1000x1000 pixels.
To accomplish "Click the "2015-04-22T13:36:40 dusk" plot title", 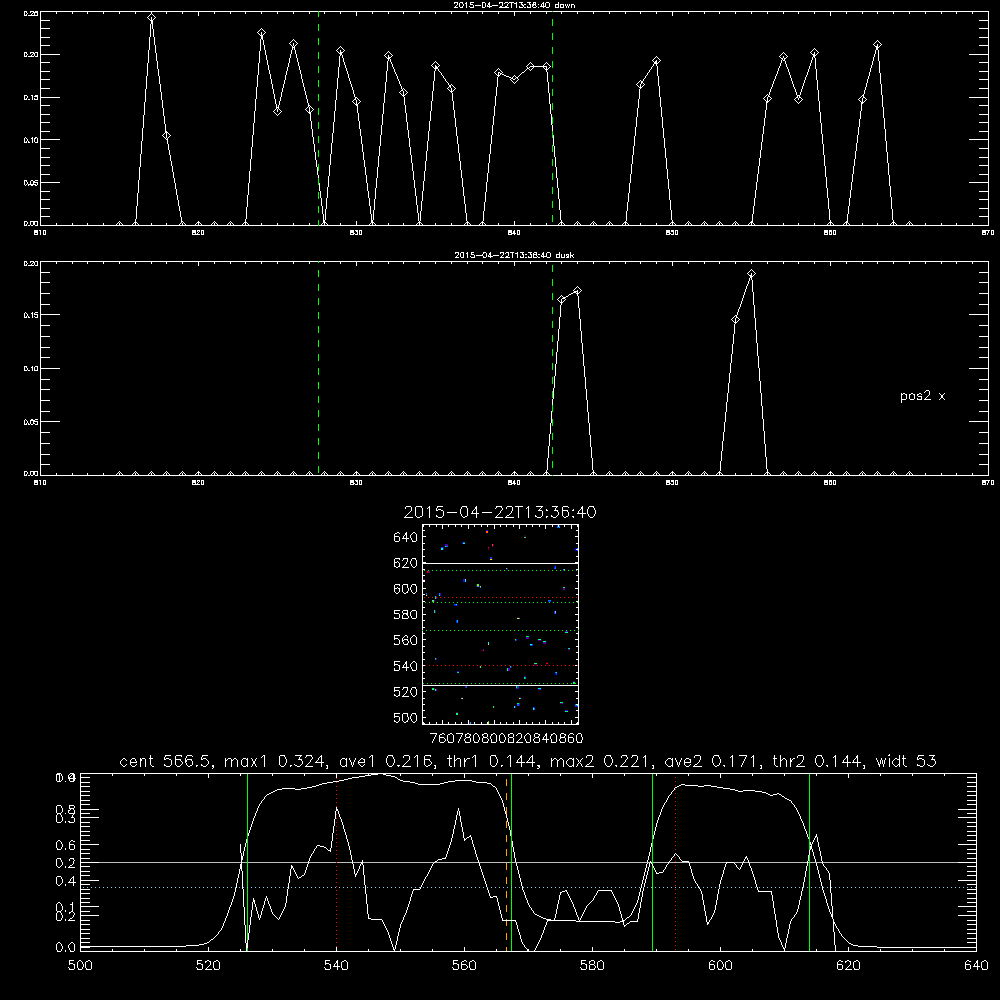I will click(x=514, y=255).
